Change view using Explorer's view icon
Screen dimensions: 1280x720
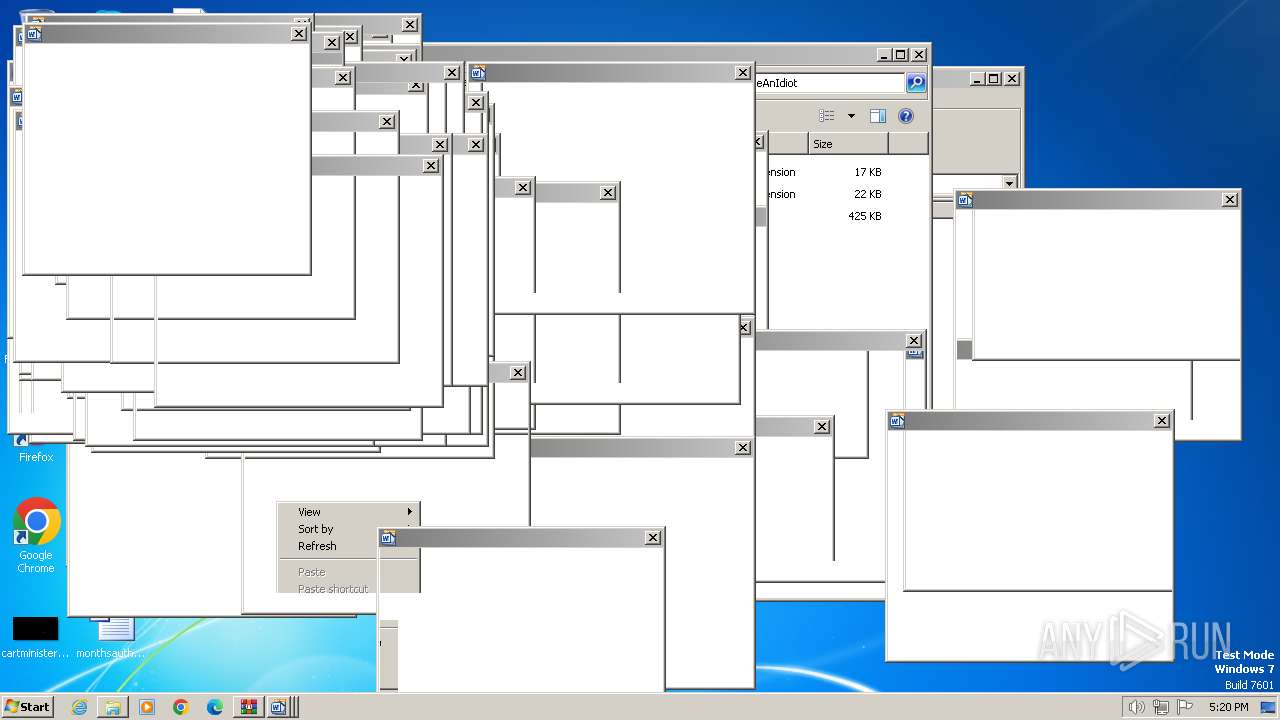pos(827,116)
